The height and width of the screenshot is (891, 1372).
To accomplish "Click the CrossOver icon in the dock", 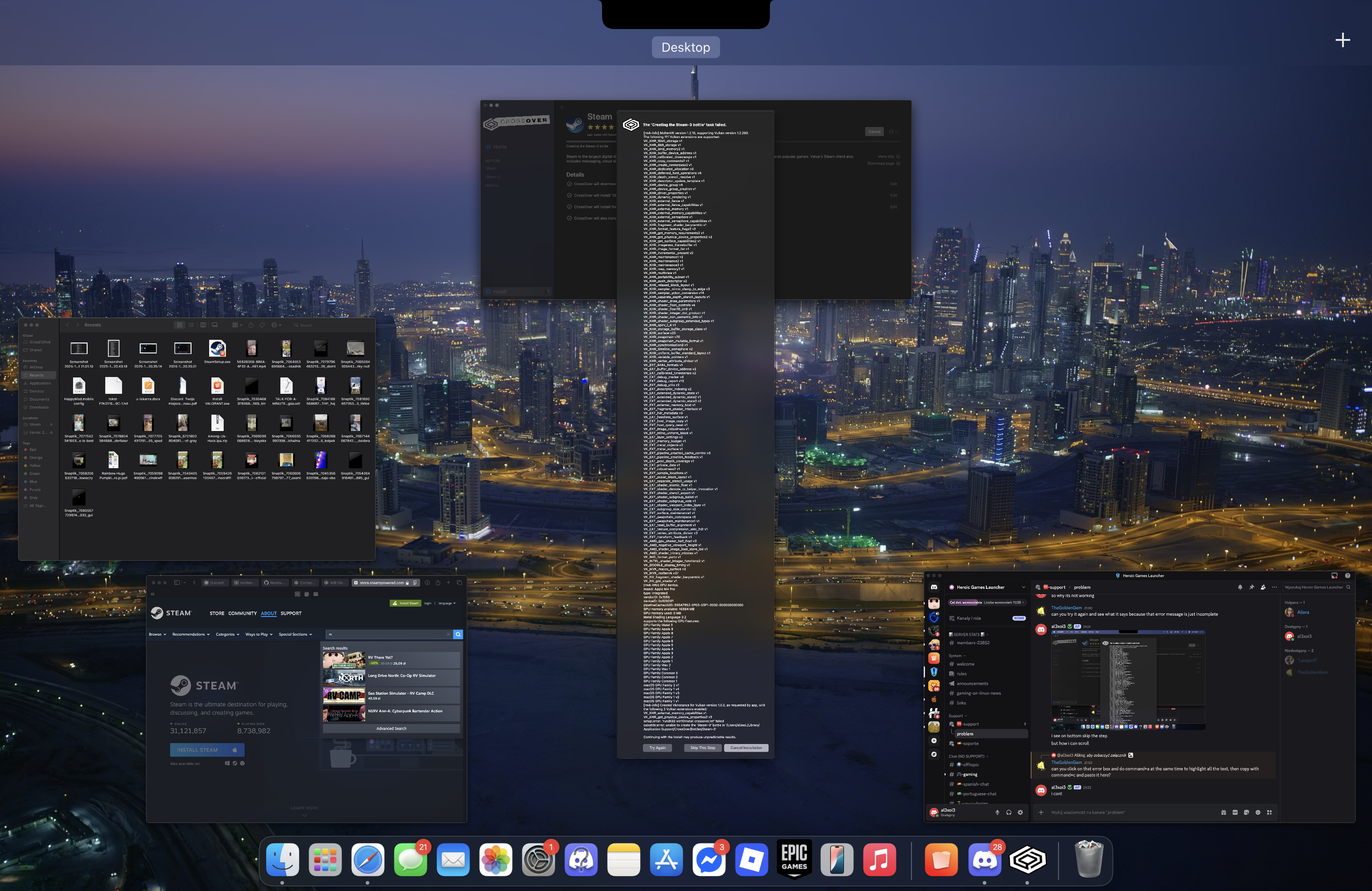I will 1027,860.
